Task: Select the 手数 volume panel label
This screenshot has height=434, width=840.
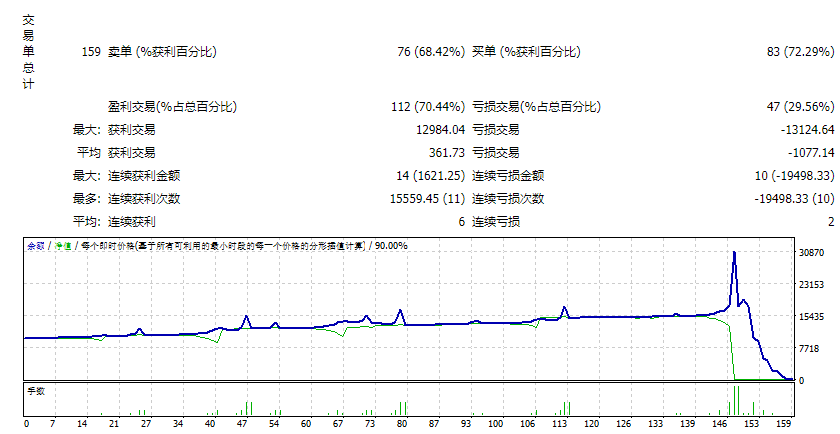Action: tap(36, 391)
